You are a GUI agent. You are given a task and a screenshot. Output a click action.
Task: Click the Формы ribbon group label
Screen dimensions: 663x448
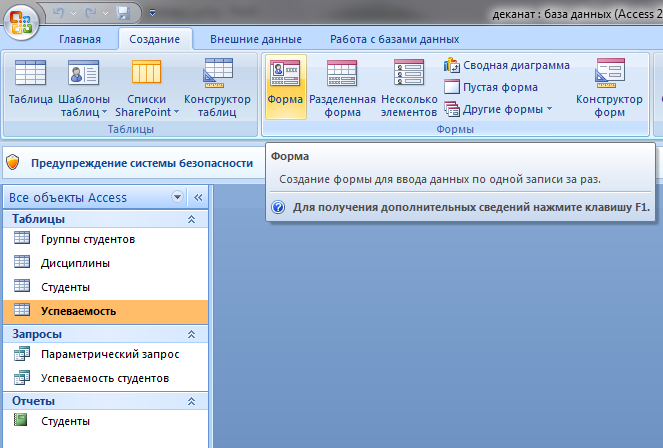455,129
